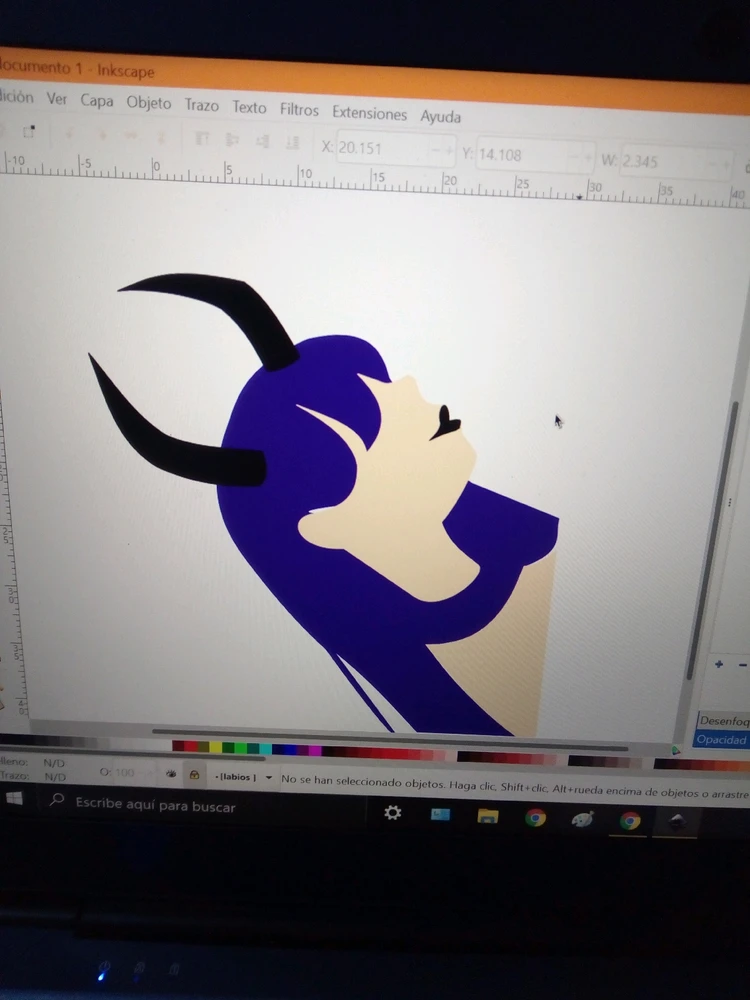Click the black lips shape on the face
This screenshot has height=1000, width=750.
click(x=445, y=422)
